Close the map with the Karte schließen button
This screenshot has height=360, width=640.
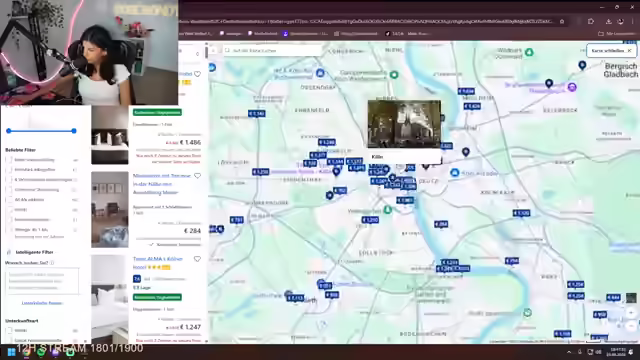click(x=611, y=51)
